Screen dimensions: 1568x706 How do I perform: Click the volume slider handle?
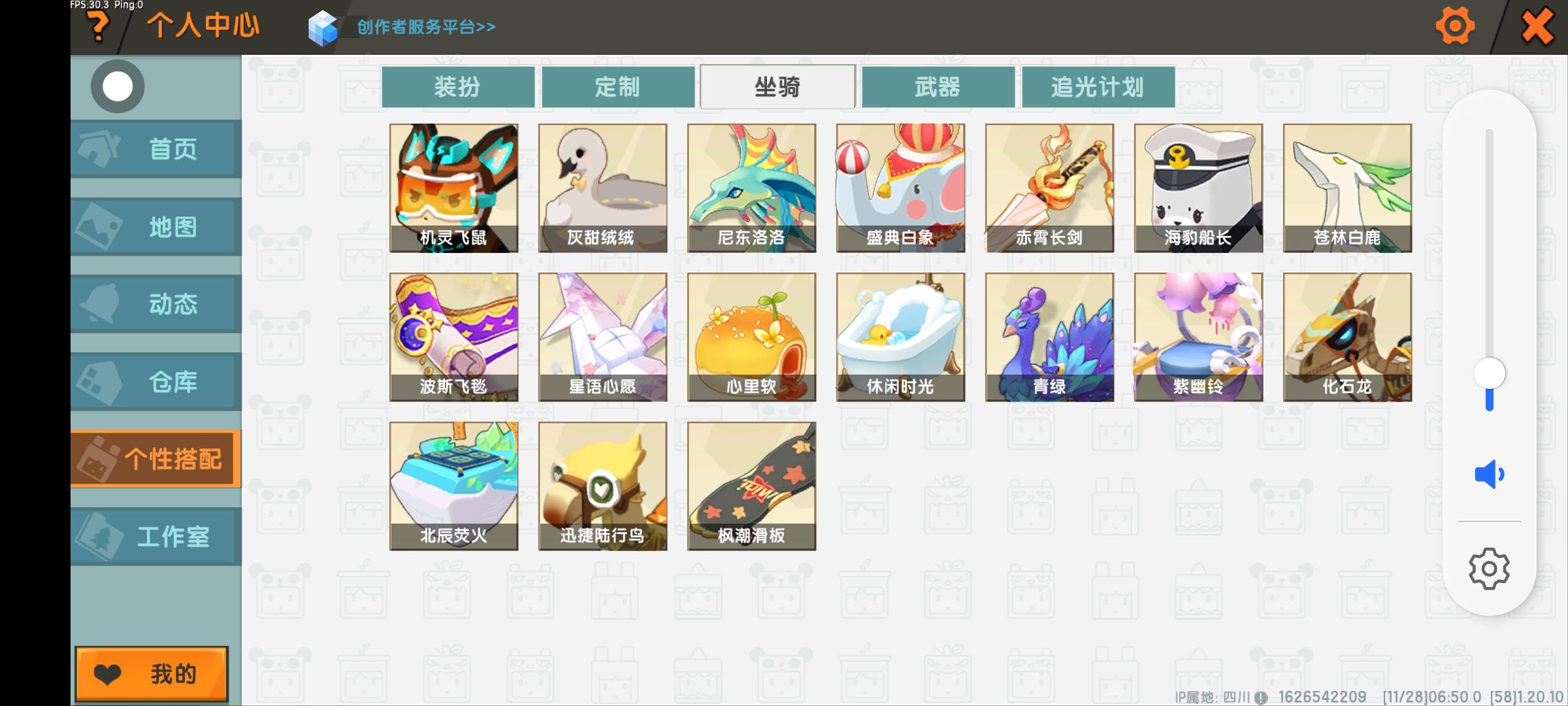point(1490,374)
